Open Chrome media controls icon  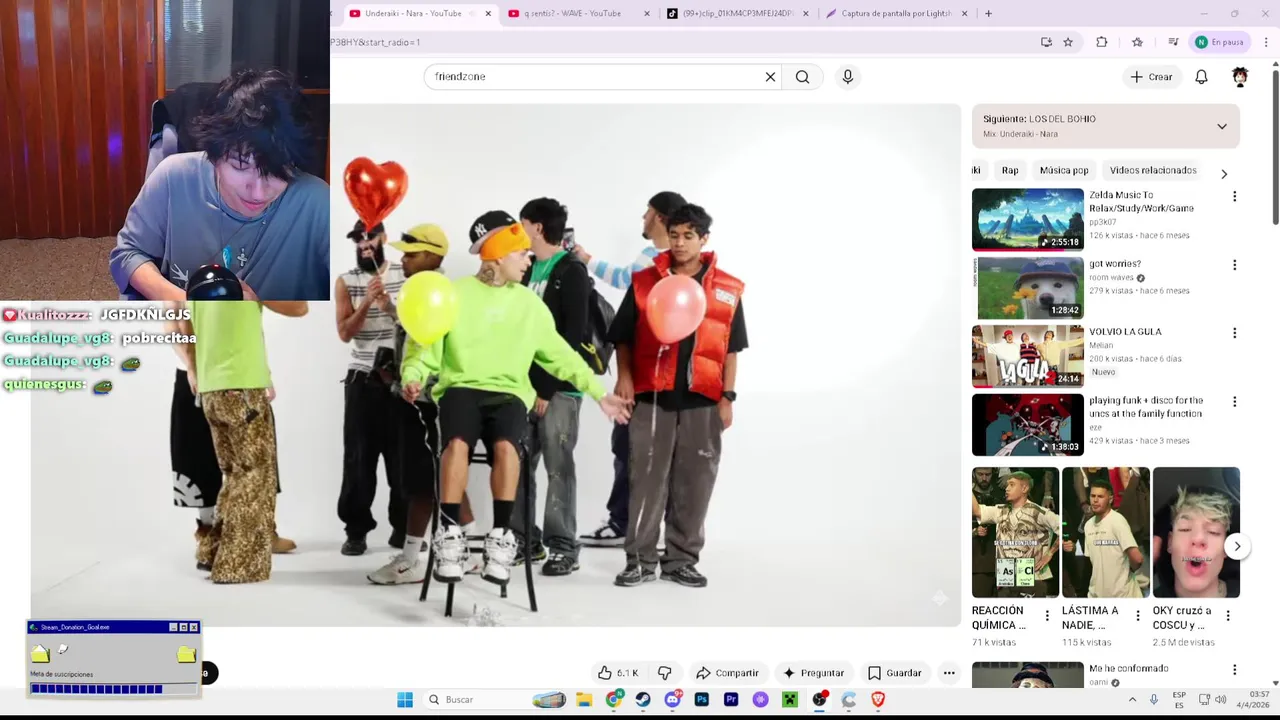[x=1173, y=42]
